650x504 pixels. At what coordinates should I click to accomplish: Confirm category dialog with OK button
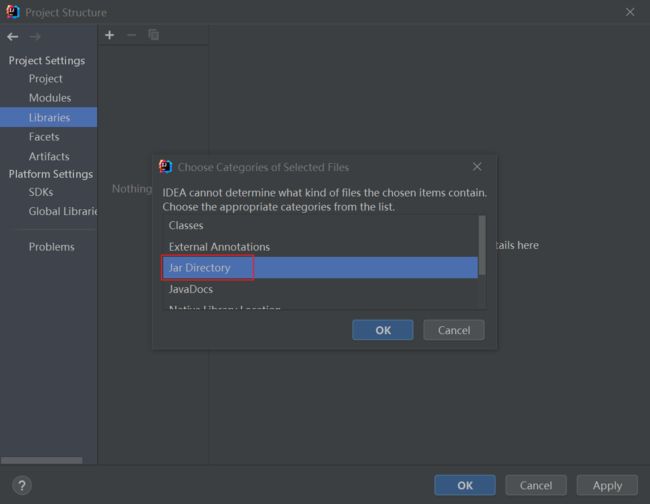pos(383,330)
